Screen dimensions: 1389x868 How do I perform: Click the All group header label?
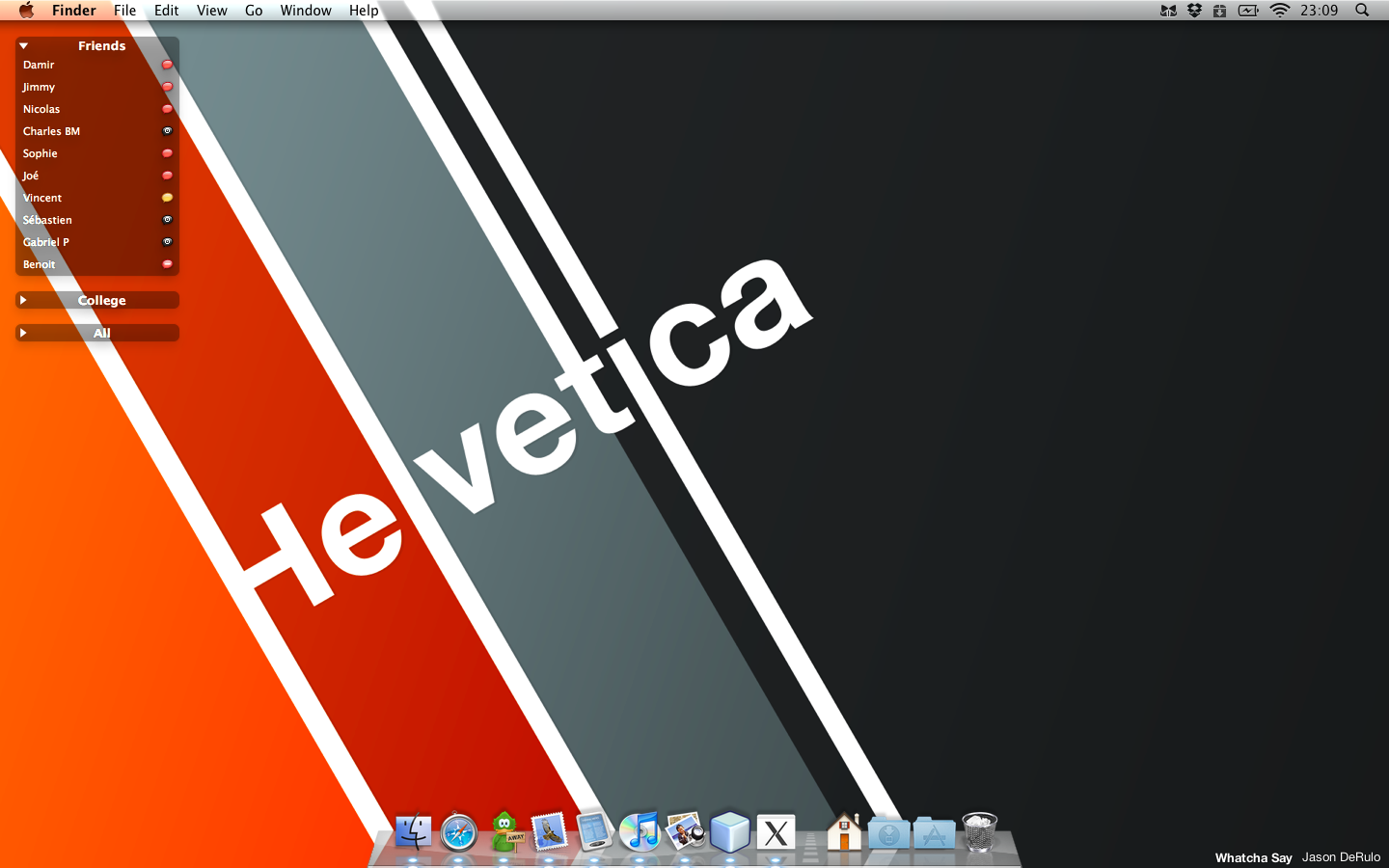pos(101,333)
